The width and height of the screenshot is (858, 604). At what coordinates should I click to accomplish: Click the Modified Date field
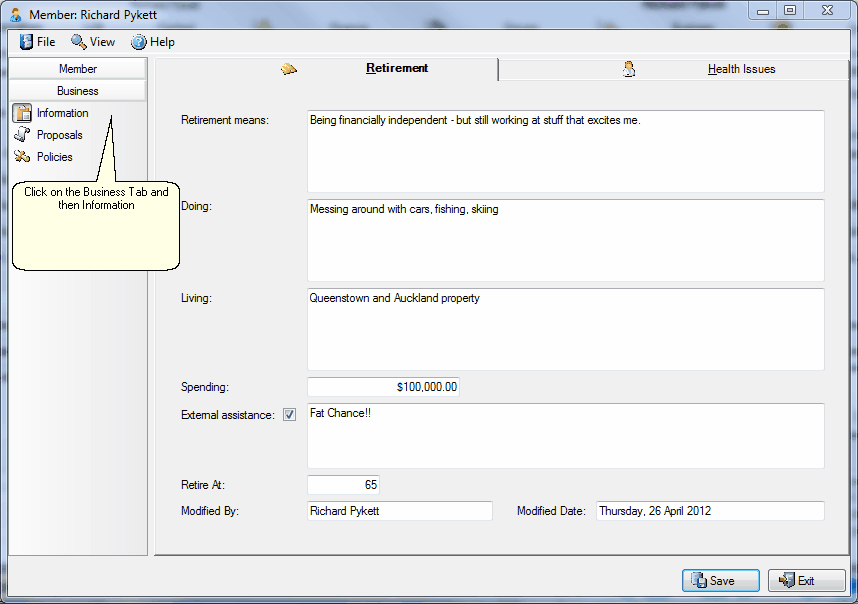point(710,511)
